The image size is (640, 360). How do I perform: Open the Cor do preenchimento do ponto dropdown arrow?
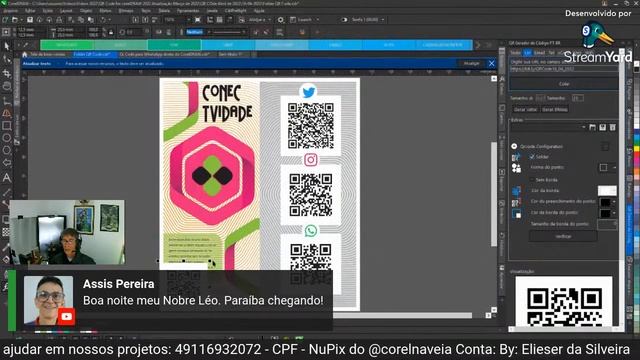coord(614,202)
